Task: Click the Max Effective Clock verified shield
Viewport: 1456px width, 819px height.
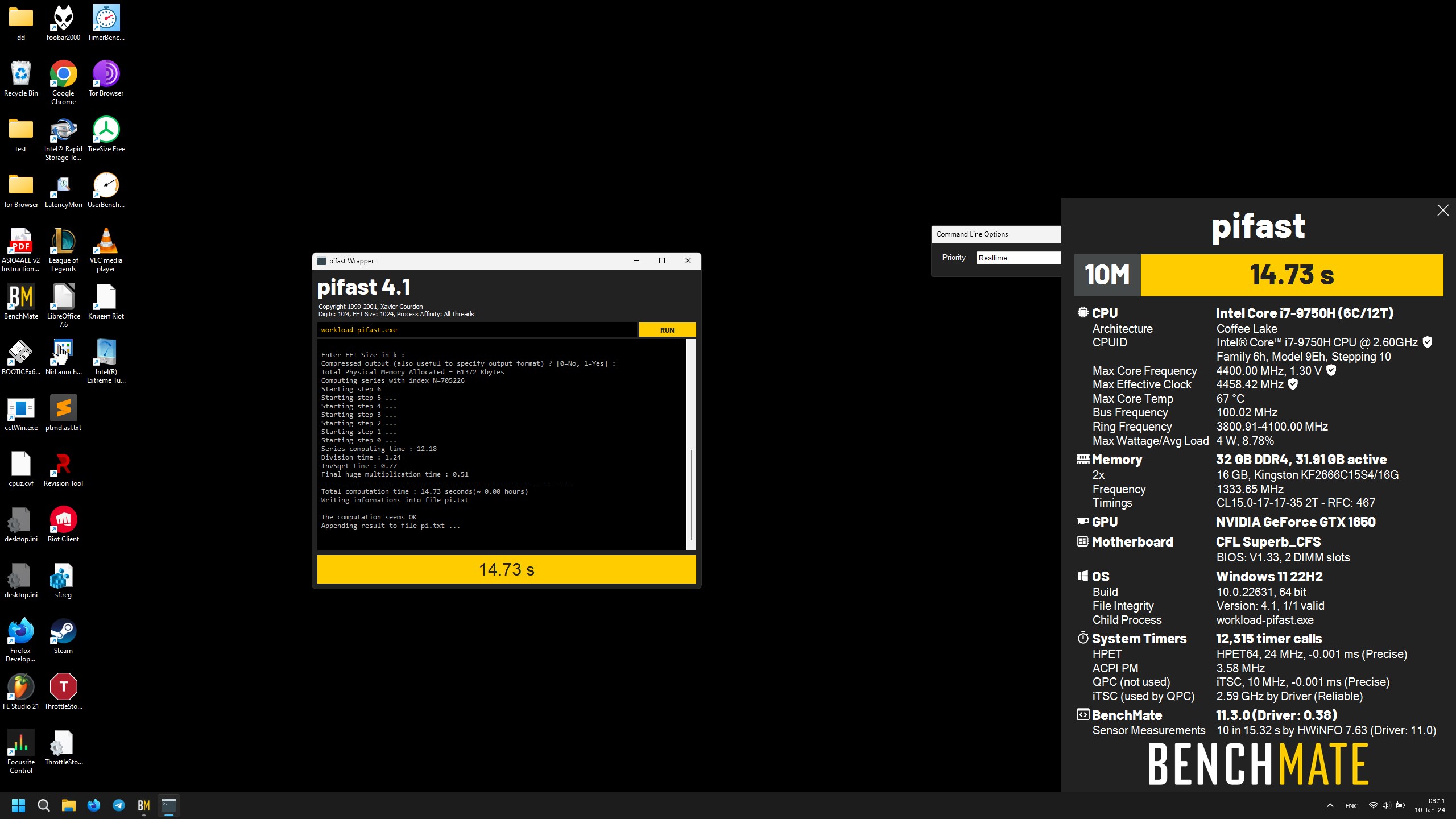Action: point(1293,384)
